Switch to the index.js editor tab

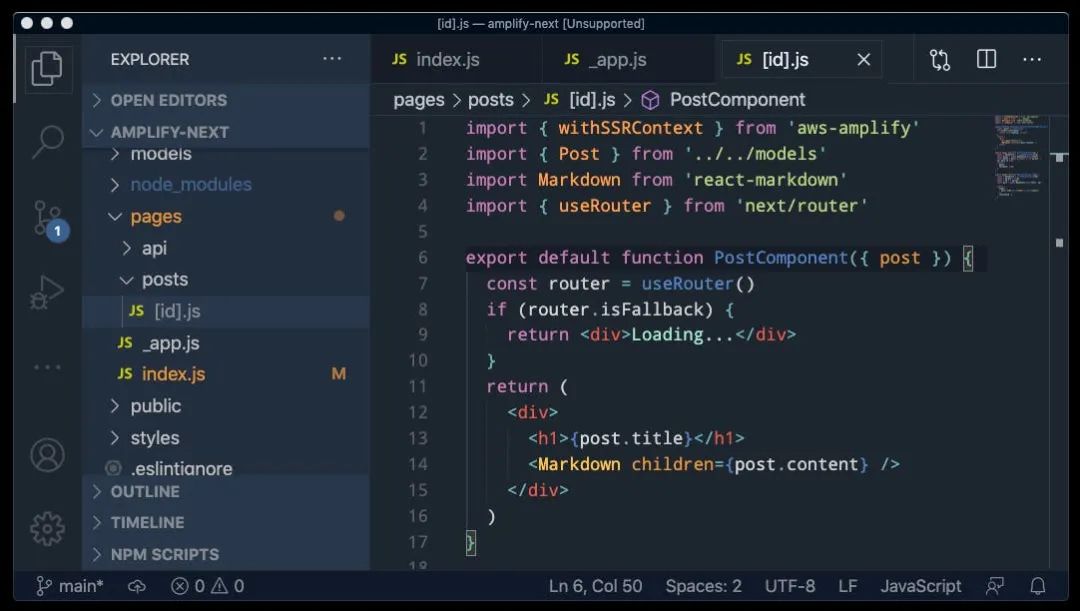457,60
